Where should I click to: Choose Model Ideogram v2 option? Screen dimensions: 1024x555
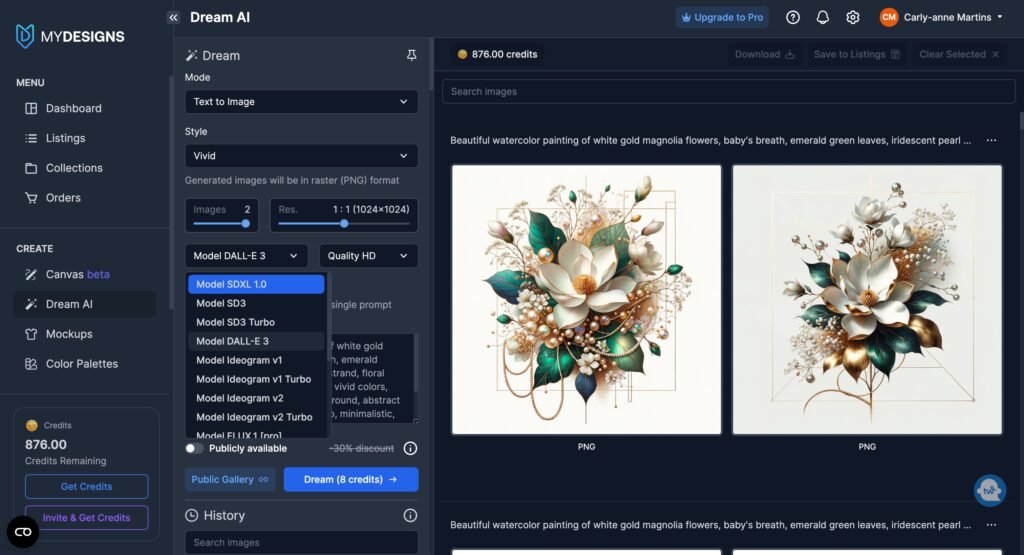point(239,398)
